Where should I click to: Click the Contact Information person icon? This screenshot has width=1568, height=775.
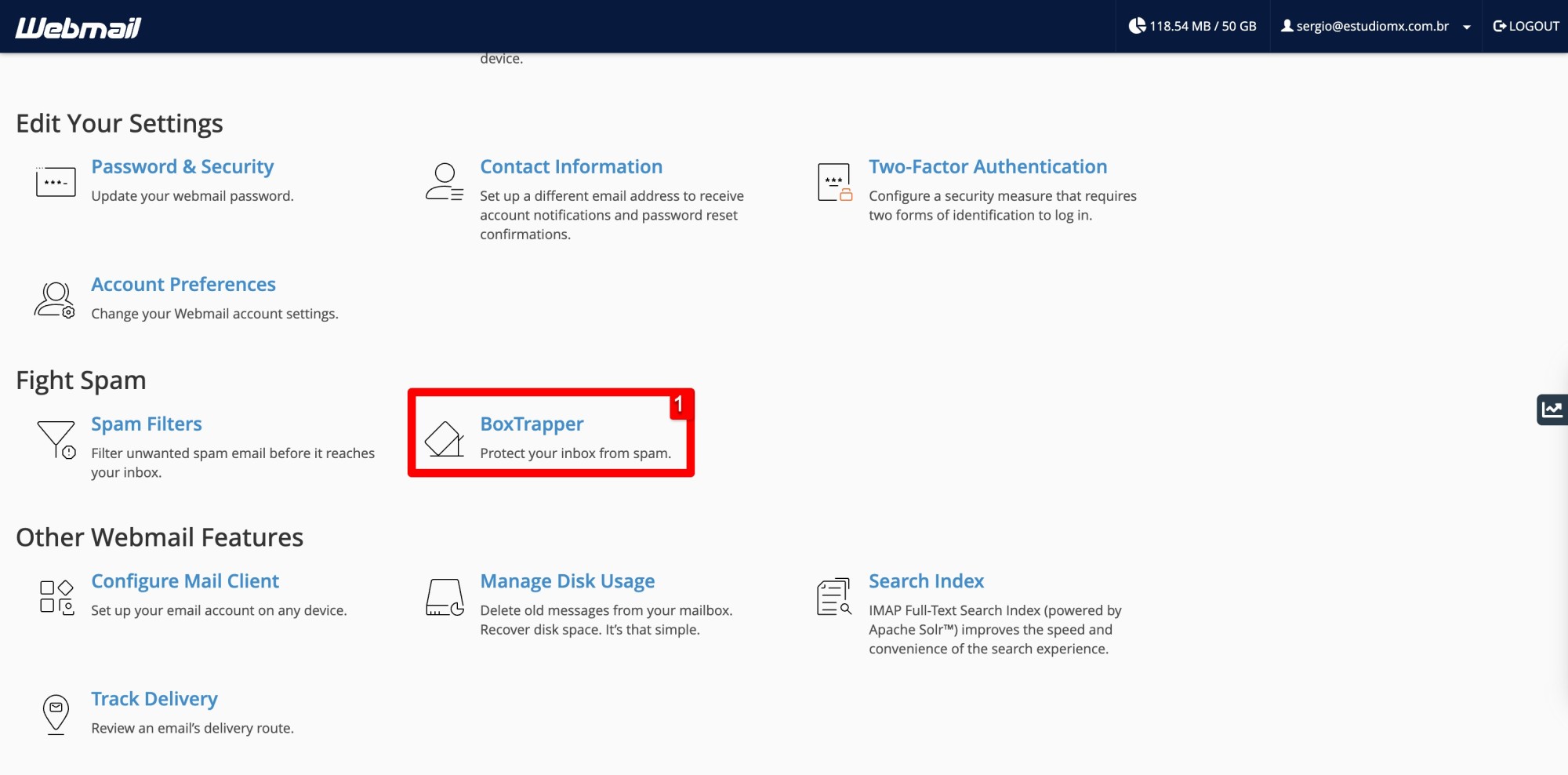click(444, 181)
